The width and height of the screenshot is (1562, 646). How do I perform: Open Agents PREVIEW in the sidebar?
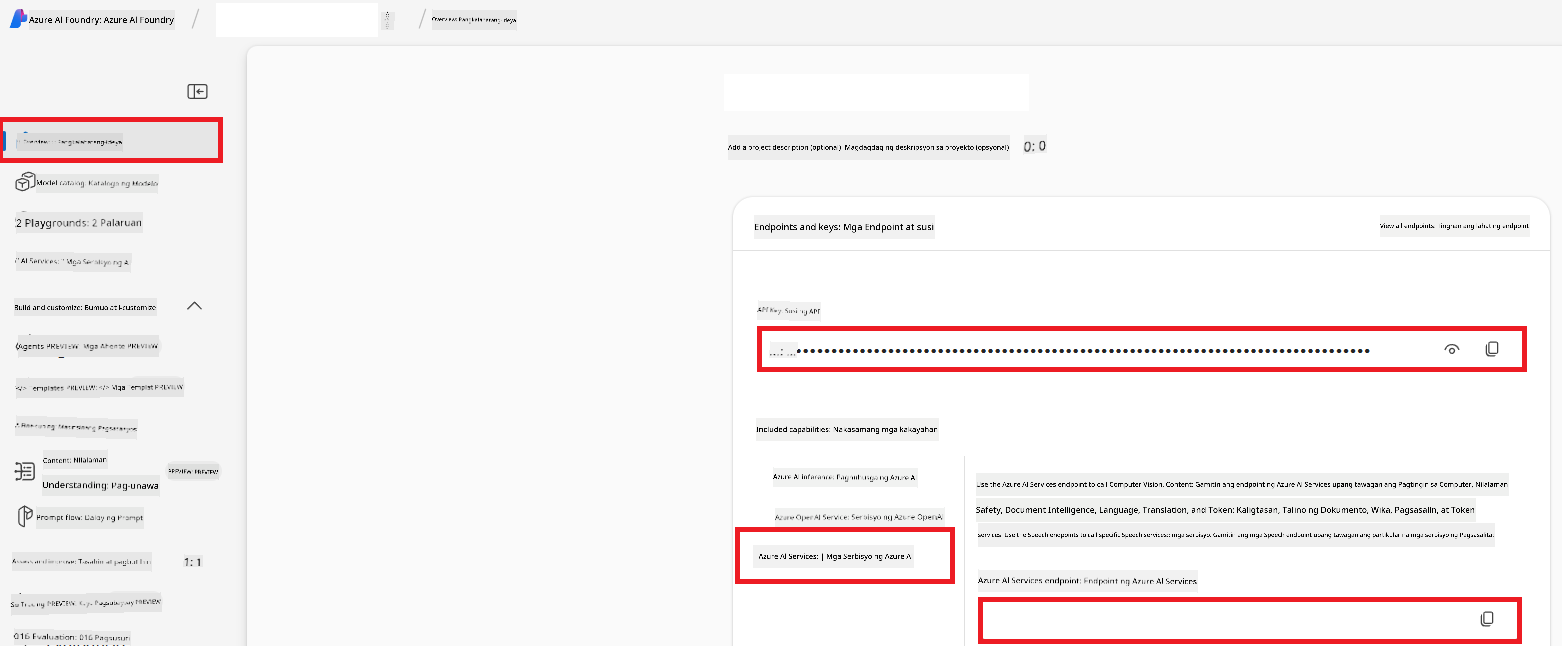[87, 347]
